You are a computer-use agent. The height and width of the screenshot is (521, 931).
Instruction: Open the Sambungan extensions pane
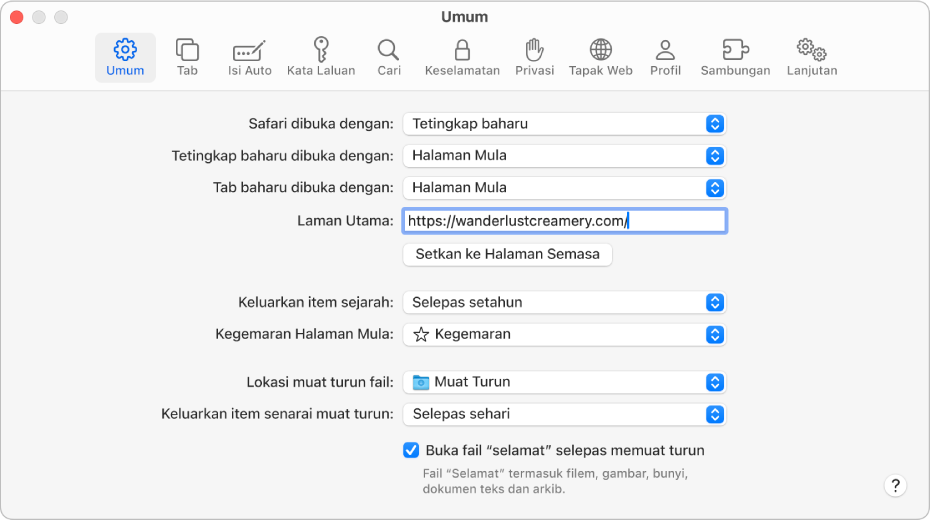coord(735,57)
